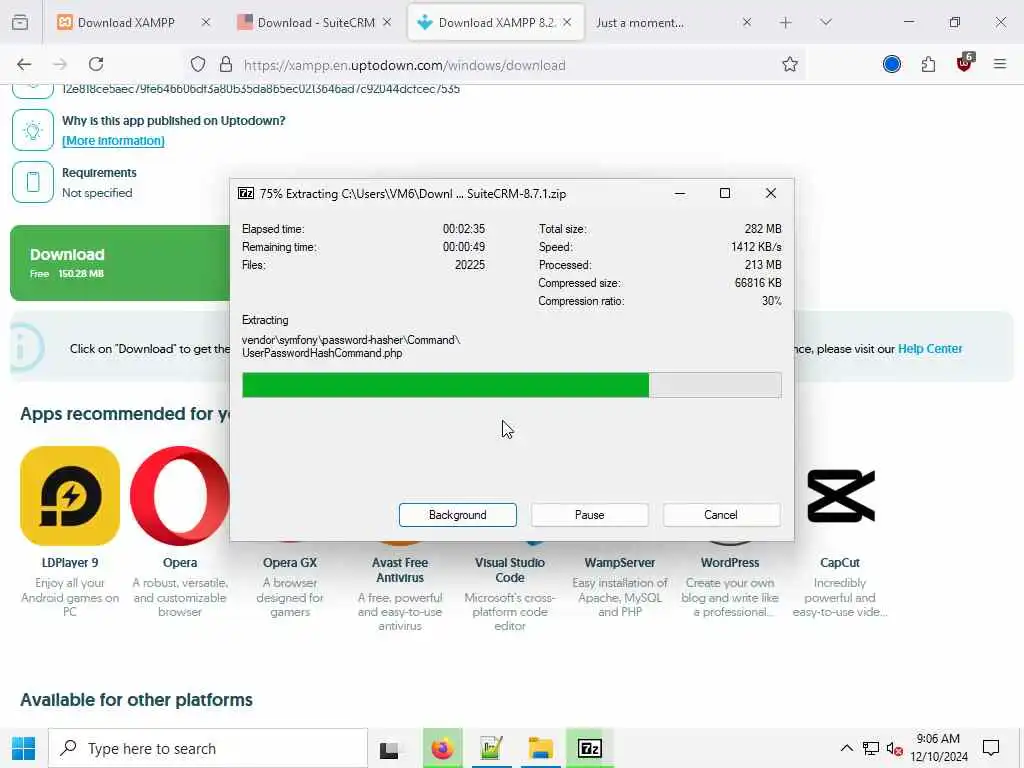The width and height of the screenshot is (1024, 768).
Task: Click the forward navigation arrow
Action: (60, 64)
